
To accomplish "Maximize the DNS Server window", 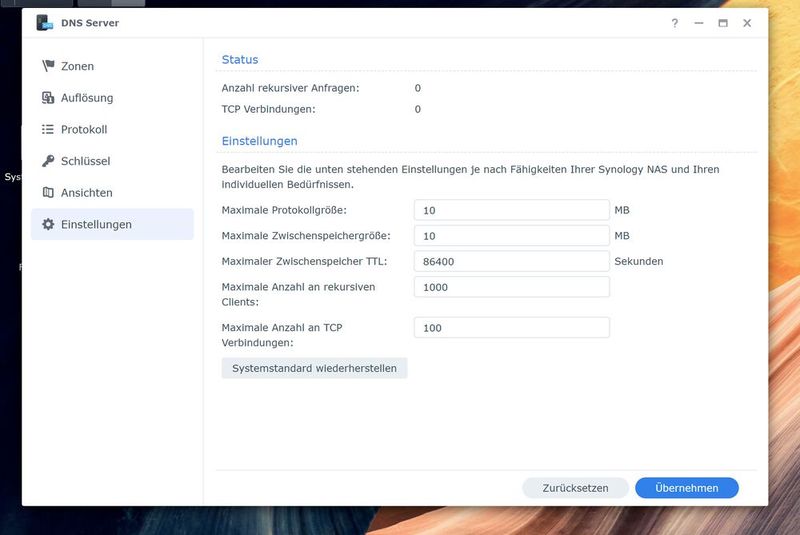I will tap(723, 23).
